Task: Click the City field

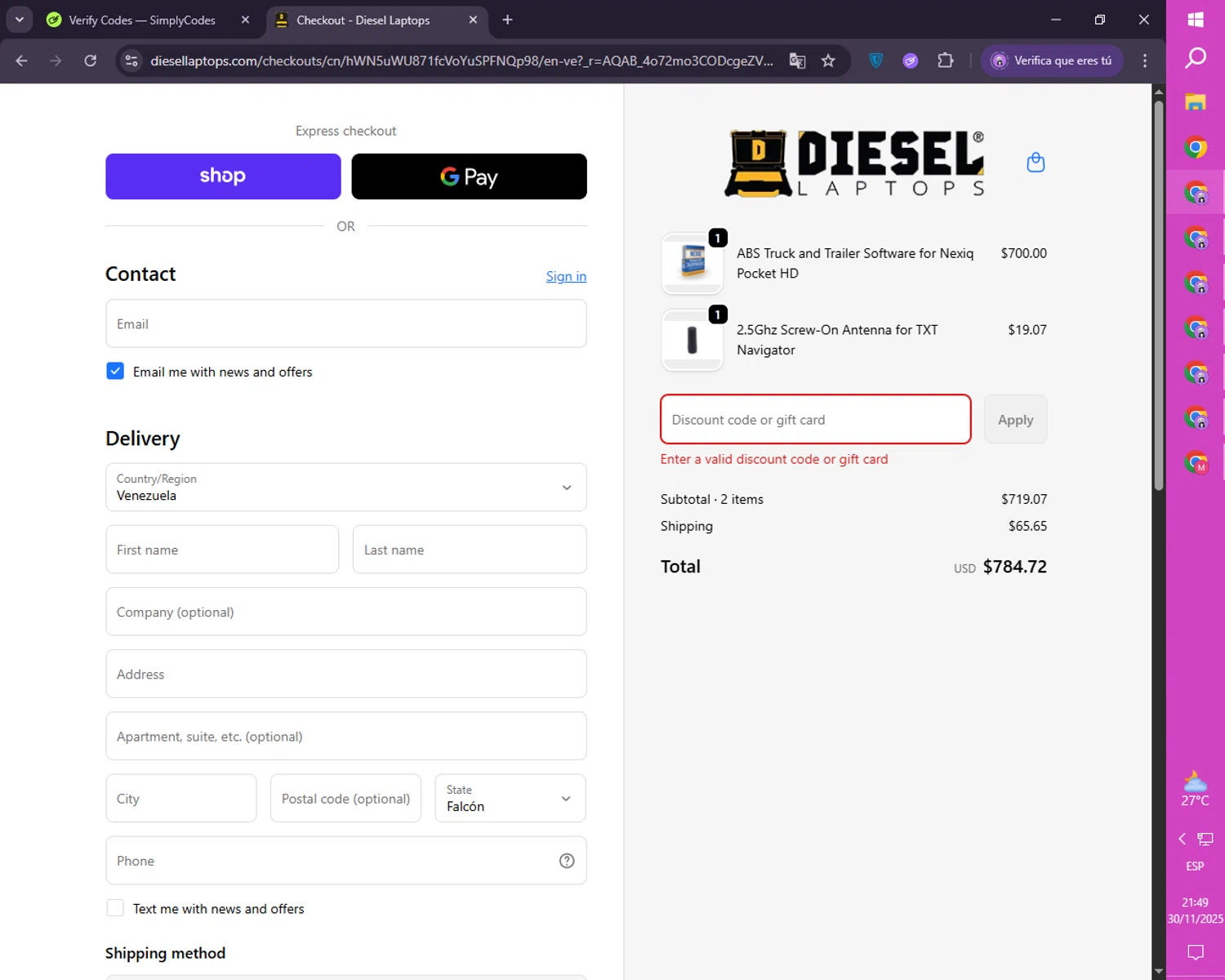Action: [181, 798]
